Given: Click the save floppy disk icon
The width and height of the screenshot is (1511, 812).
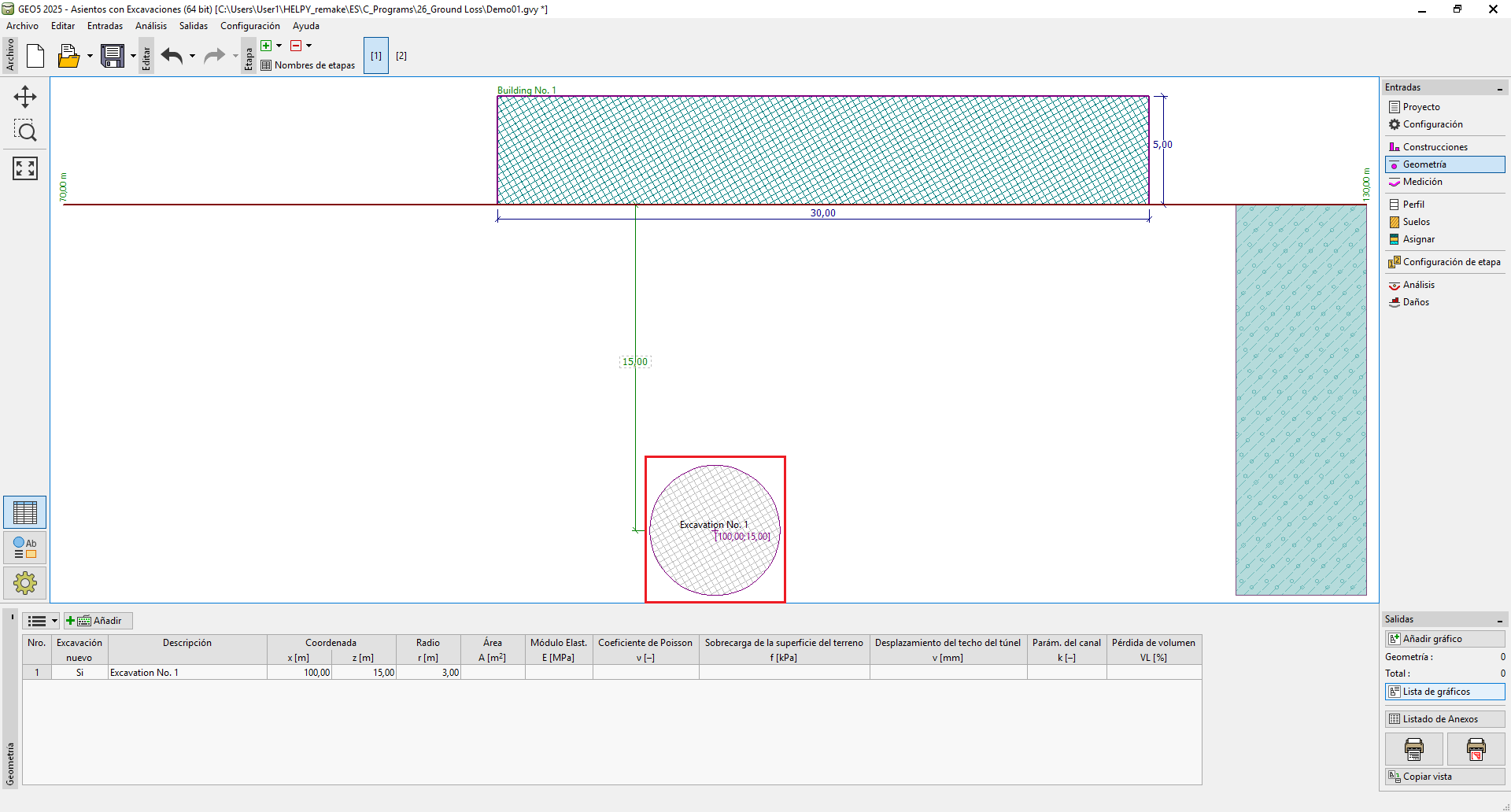Looking at the screenshot, I should click(113, 56).
